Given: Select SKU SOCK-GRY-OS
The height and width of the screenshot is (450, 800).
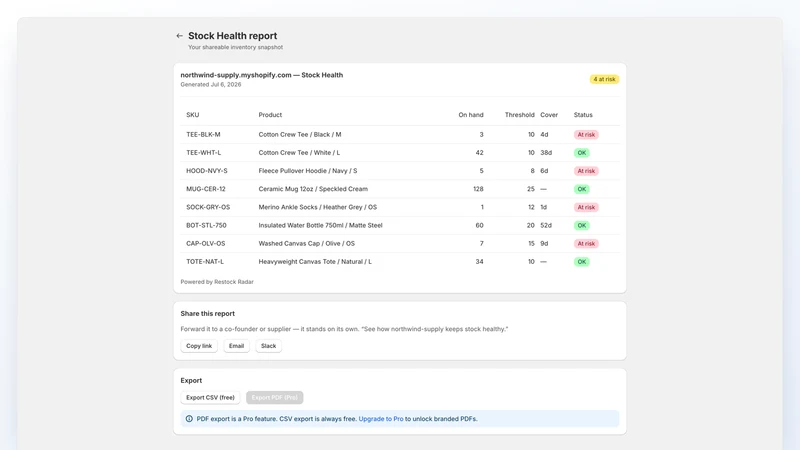Looking at the screenshot, I should (208, 207).
